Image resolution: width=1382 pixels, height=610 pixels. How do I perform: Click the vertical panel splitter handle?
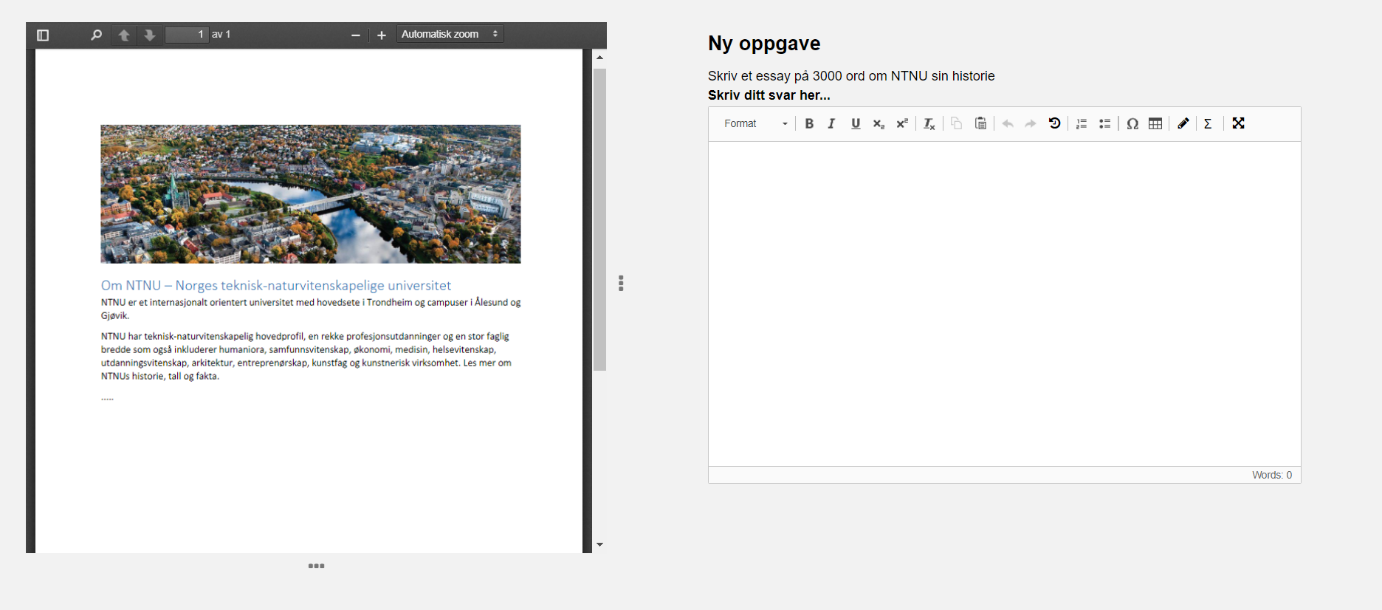coord(621,283)
